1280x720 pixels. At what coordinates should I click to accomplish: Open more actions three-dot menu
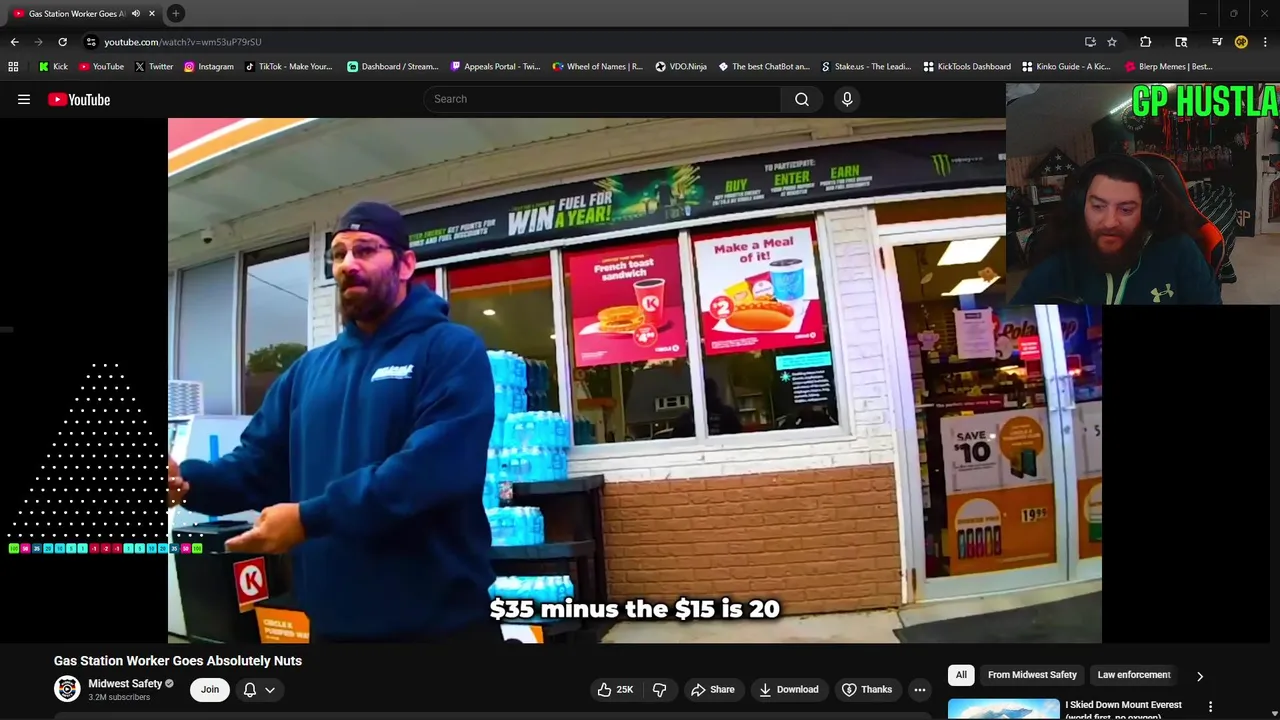pos(920,689)
